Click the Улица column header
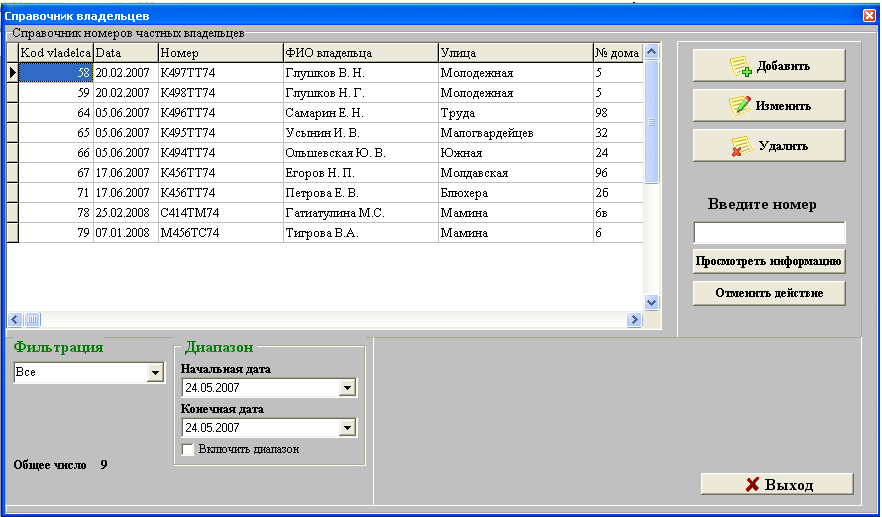 click(516, 53)
